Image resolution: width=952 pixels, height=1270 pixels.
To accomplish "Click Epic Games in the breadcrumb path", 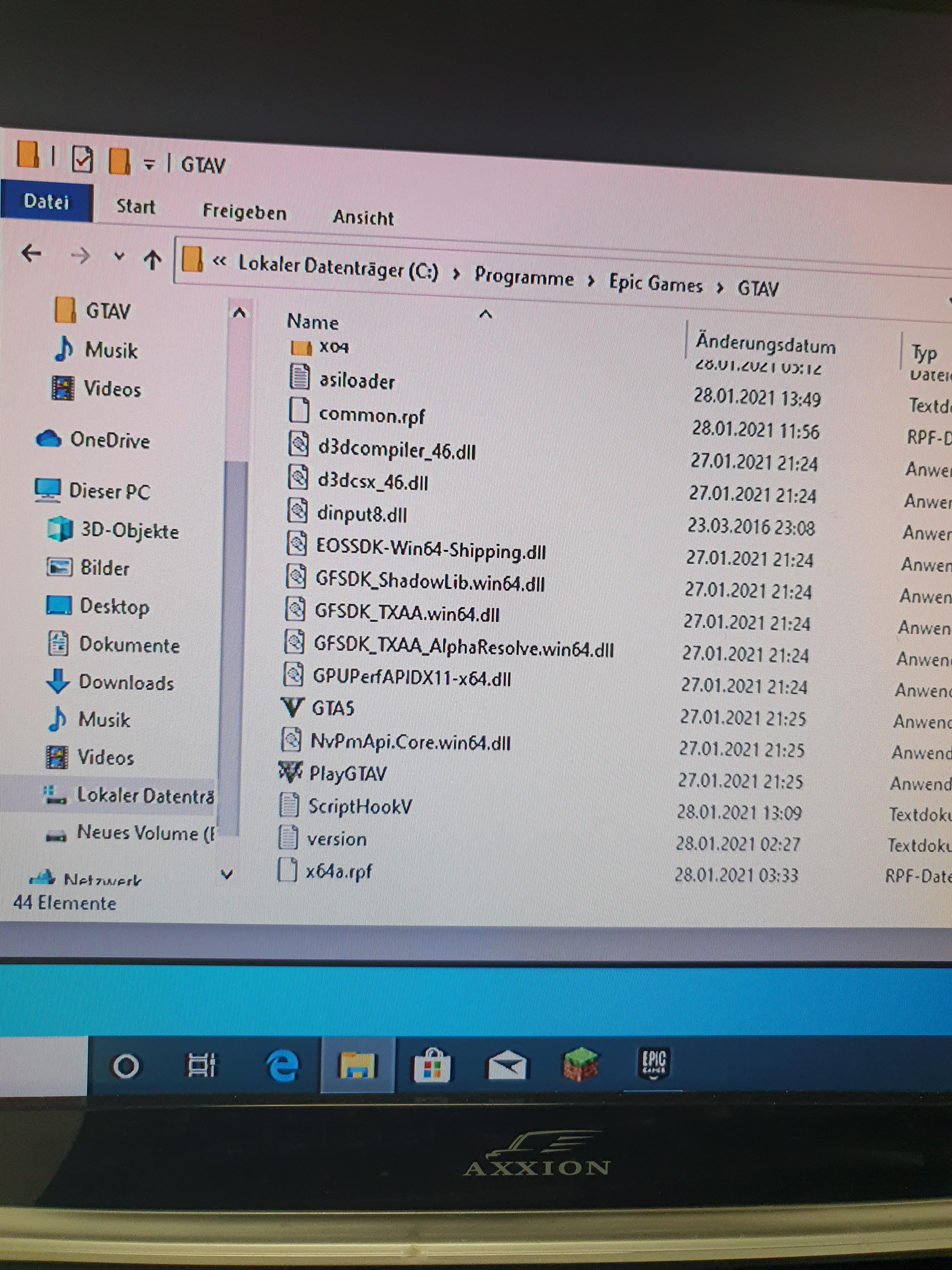I will (655, 284).
